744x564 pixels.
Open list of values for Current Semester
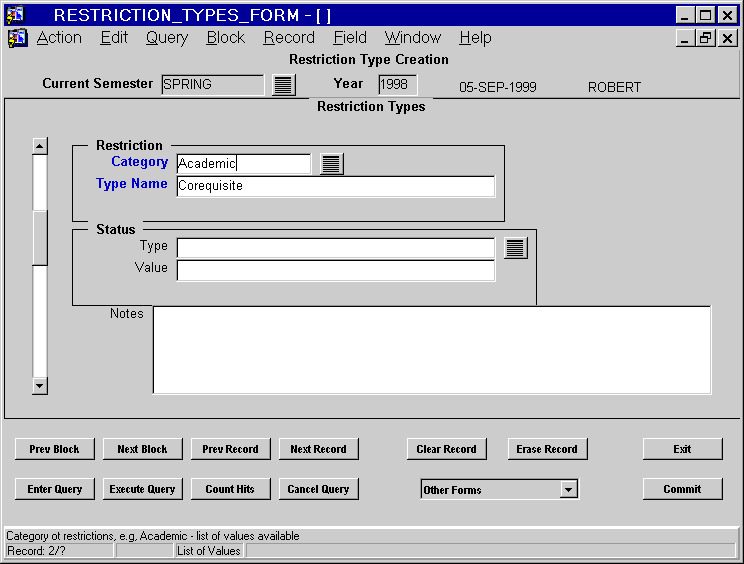tap(284, 85)
